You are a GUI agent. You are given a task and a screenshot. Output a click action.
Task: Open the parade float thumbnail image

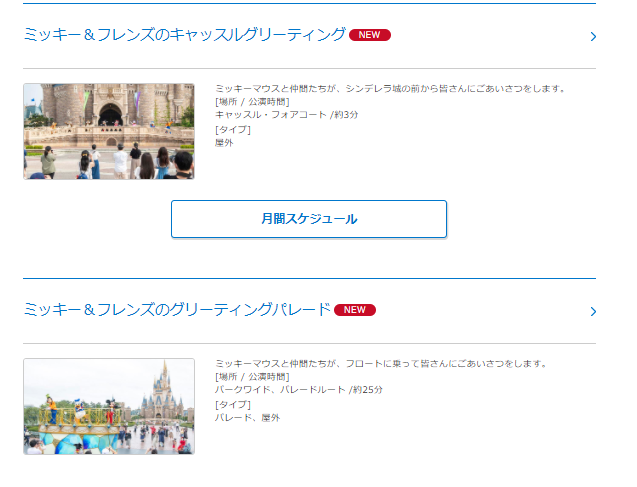[109, 406]
